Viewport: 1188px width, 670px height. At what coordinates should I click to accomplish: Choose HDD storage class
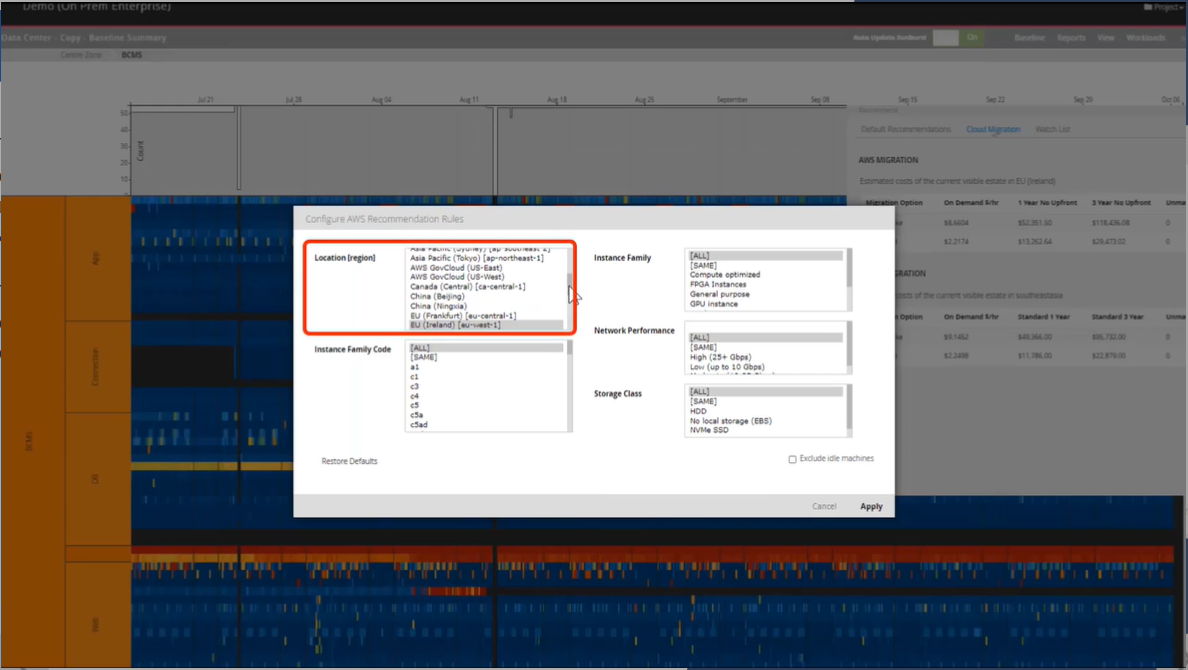698,412
